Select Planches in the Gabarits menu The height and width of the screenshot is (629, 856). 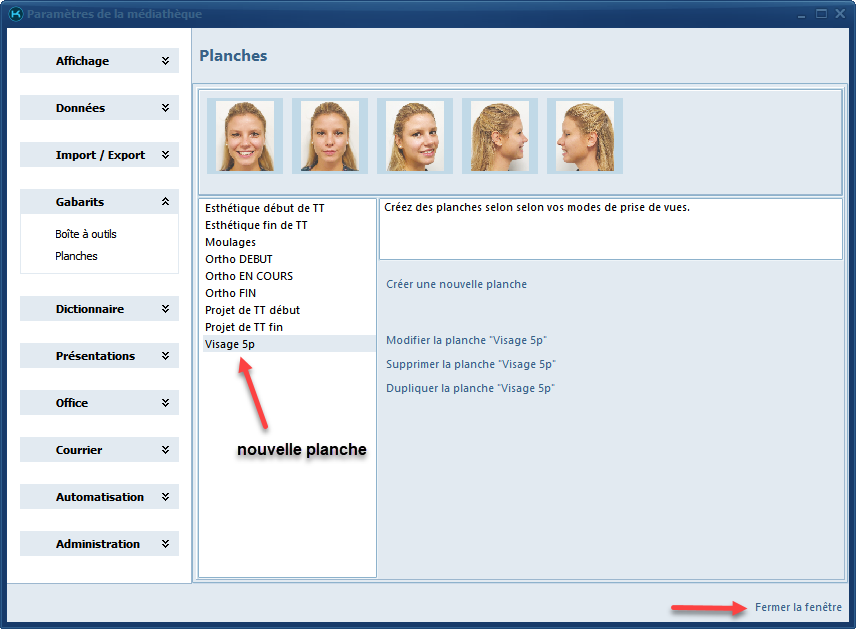pyautogui.click(x=77, y=256)
